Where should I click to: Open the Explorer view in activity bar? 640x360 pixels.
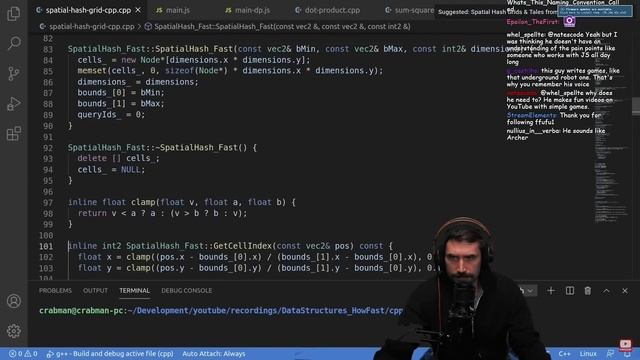pos(13,13)
